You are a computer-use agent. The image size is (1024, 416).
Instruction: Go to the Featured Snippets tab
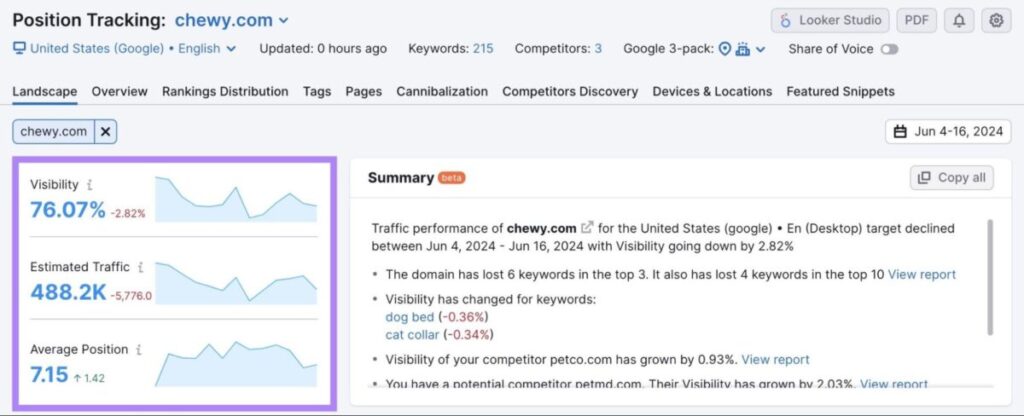point(840,91)
